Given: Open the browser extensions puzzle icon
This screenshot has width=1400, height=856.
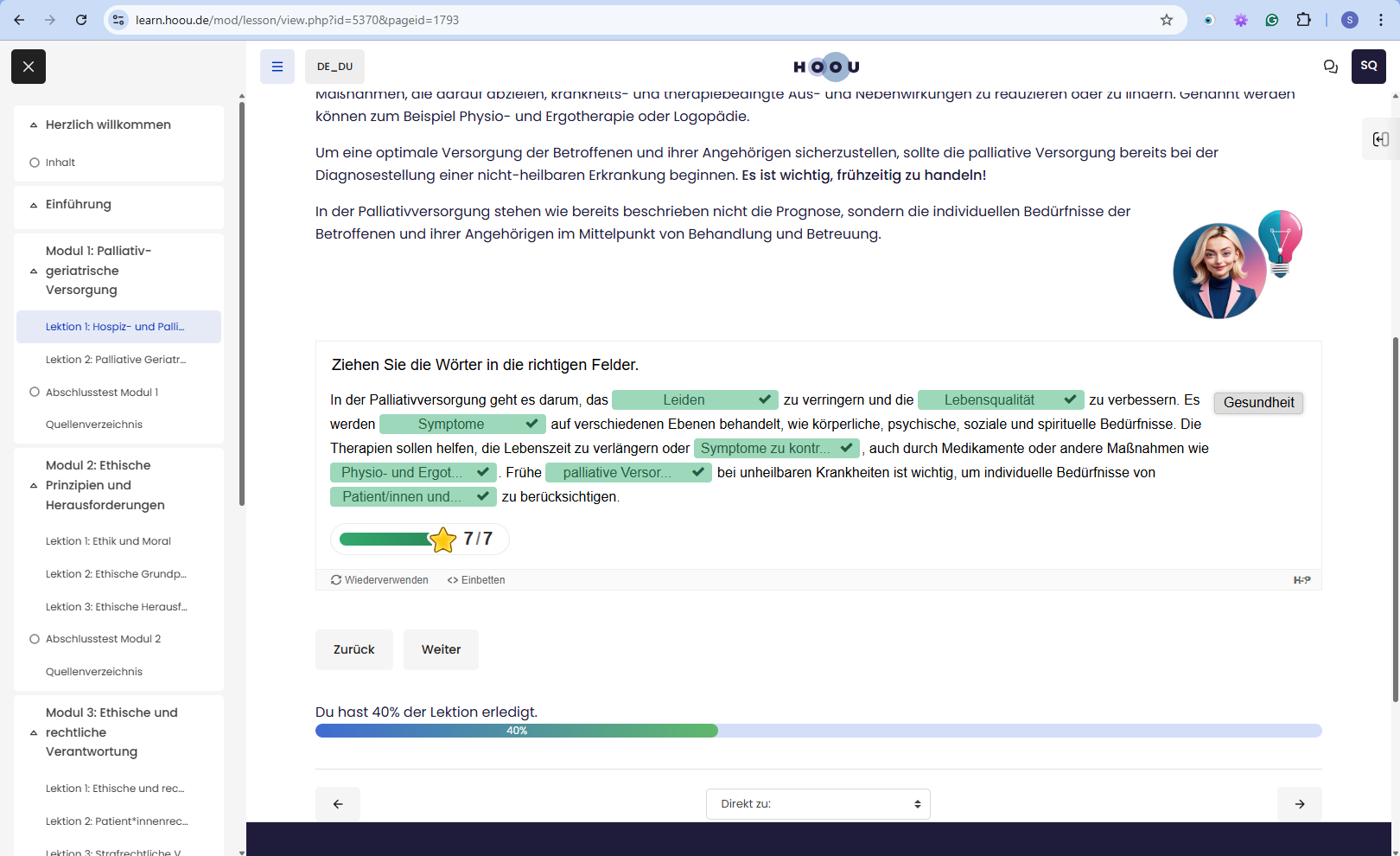Looking at the screenshot, I should click(1304, 20).
